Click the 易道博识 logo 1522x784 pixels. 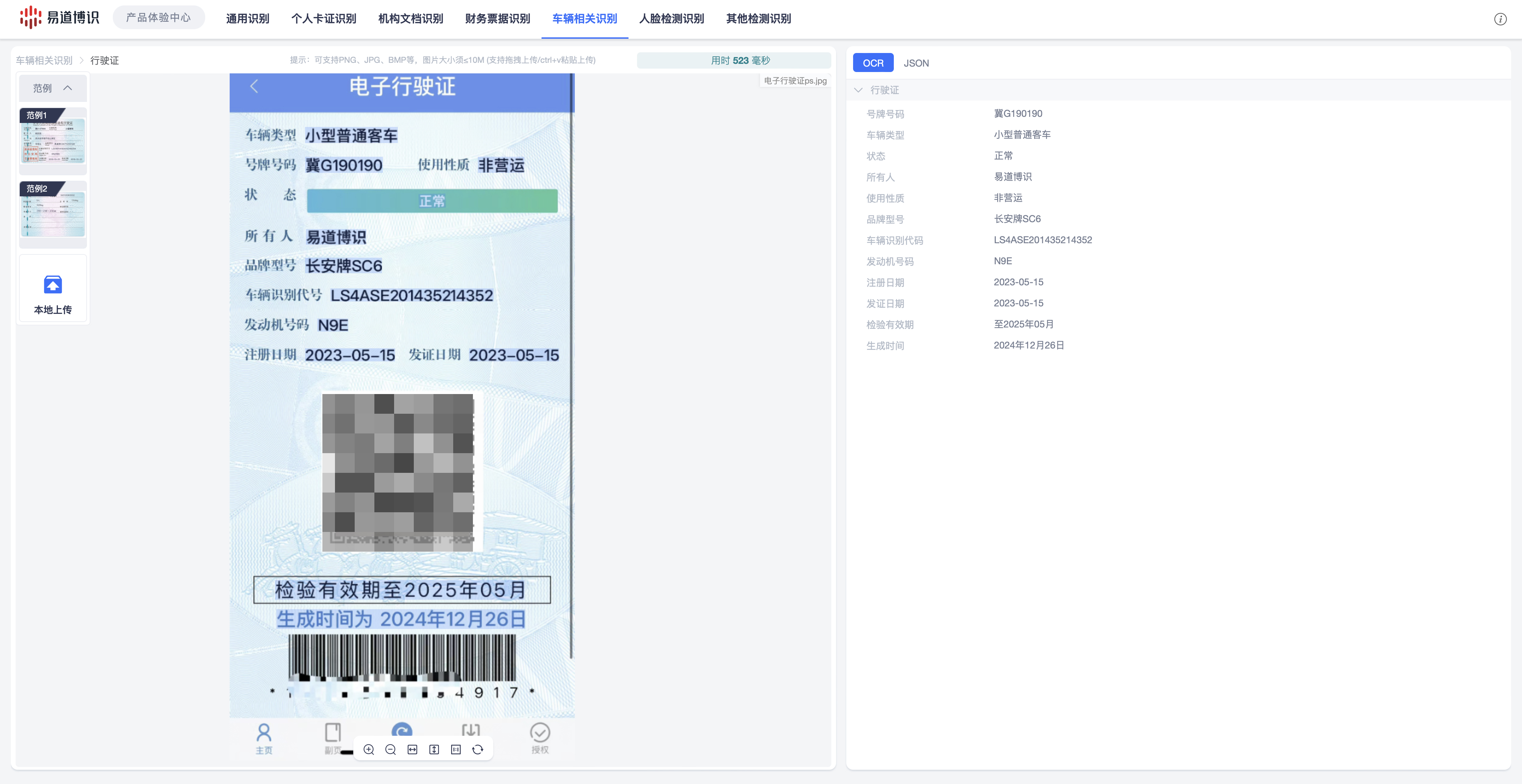pos(59,18)
